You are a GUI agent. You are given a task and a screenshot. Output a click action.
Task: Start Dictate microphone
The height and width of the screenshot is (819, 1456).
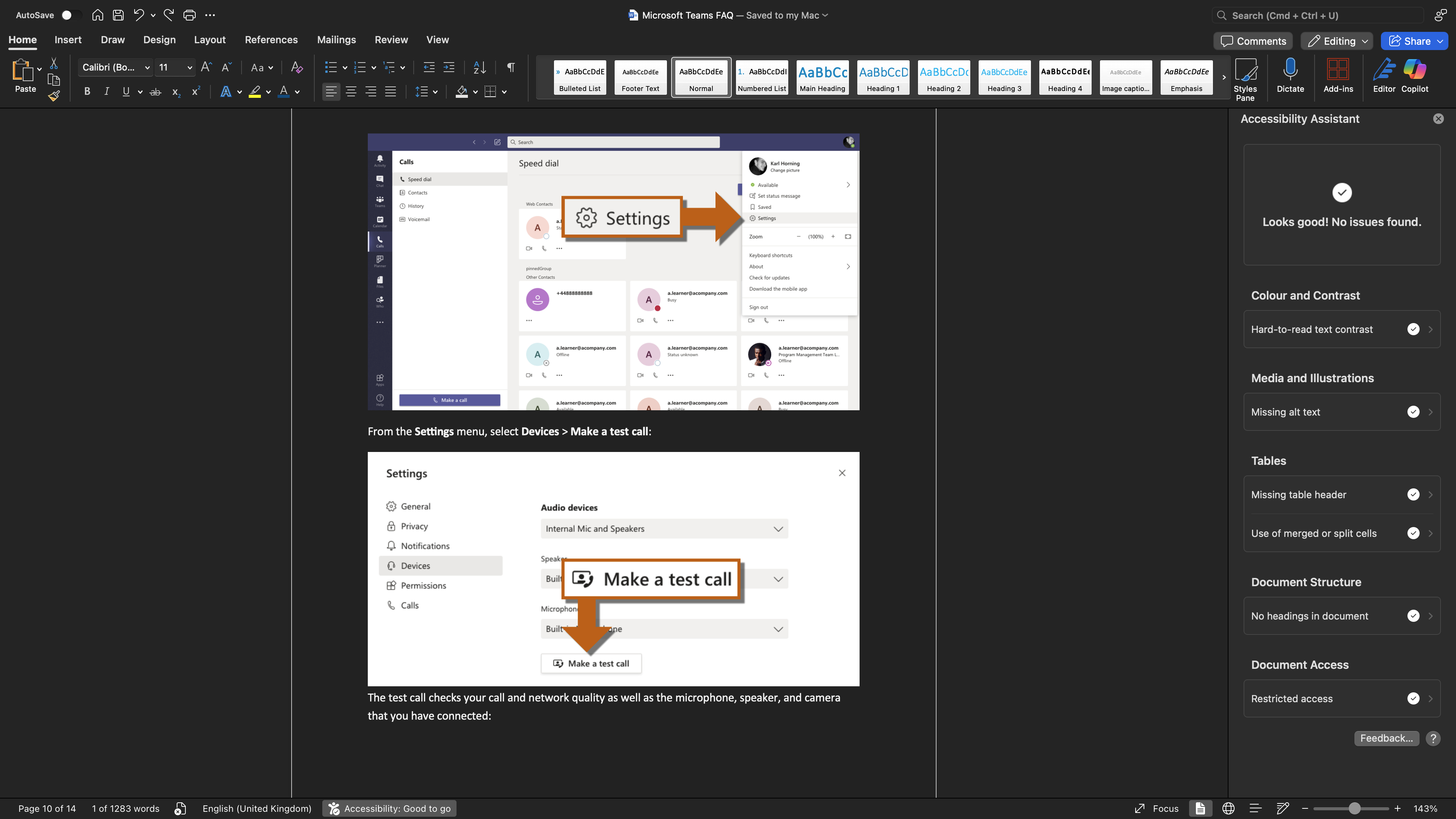1290,75
